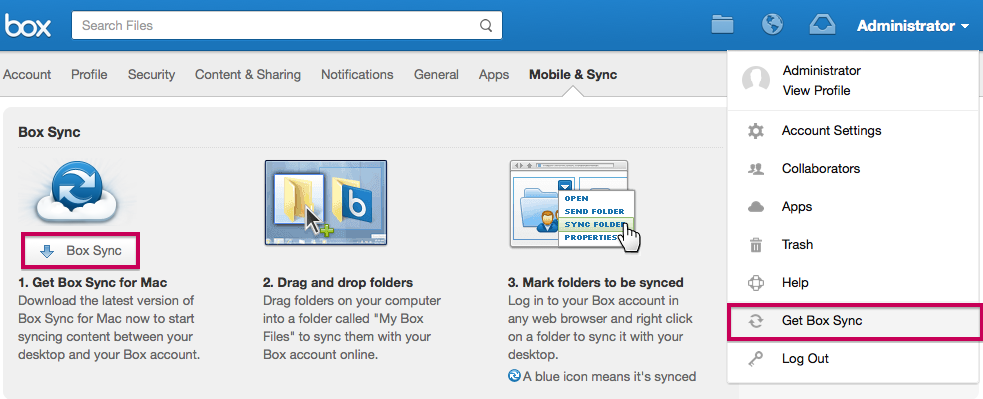Click the View Profile link
The image size is (983, 399).
coord(816,91)
